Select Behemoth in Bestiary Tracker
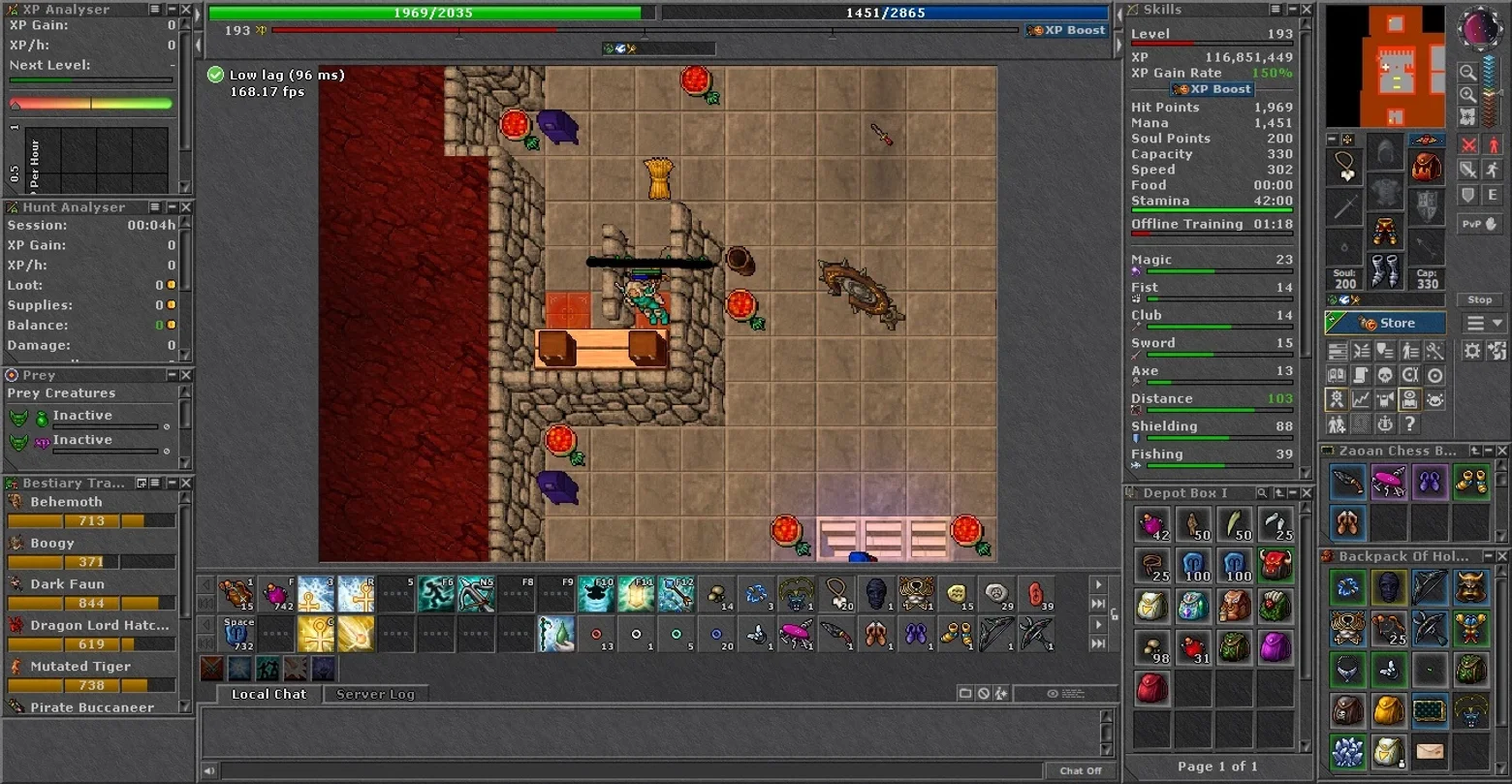 coord(66,502)
